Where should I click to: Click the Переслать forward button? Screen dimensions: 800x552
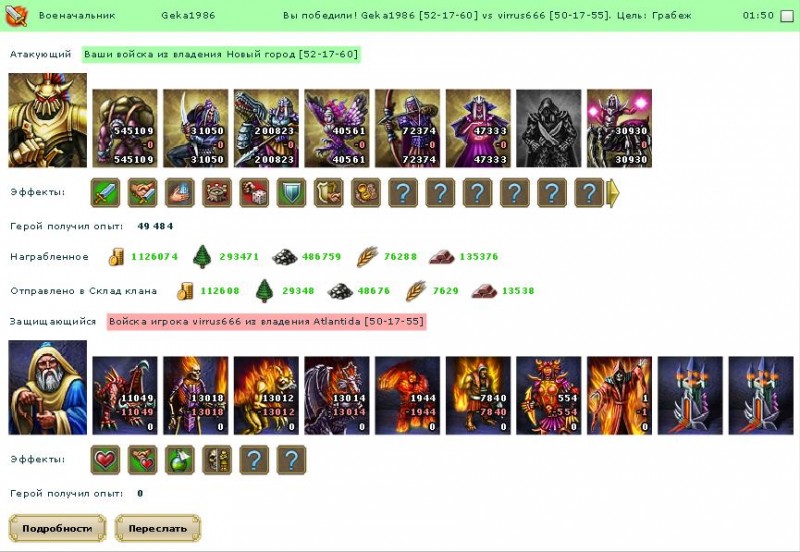point(158,529)
